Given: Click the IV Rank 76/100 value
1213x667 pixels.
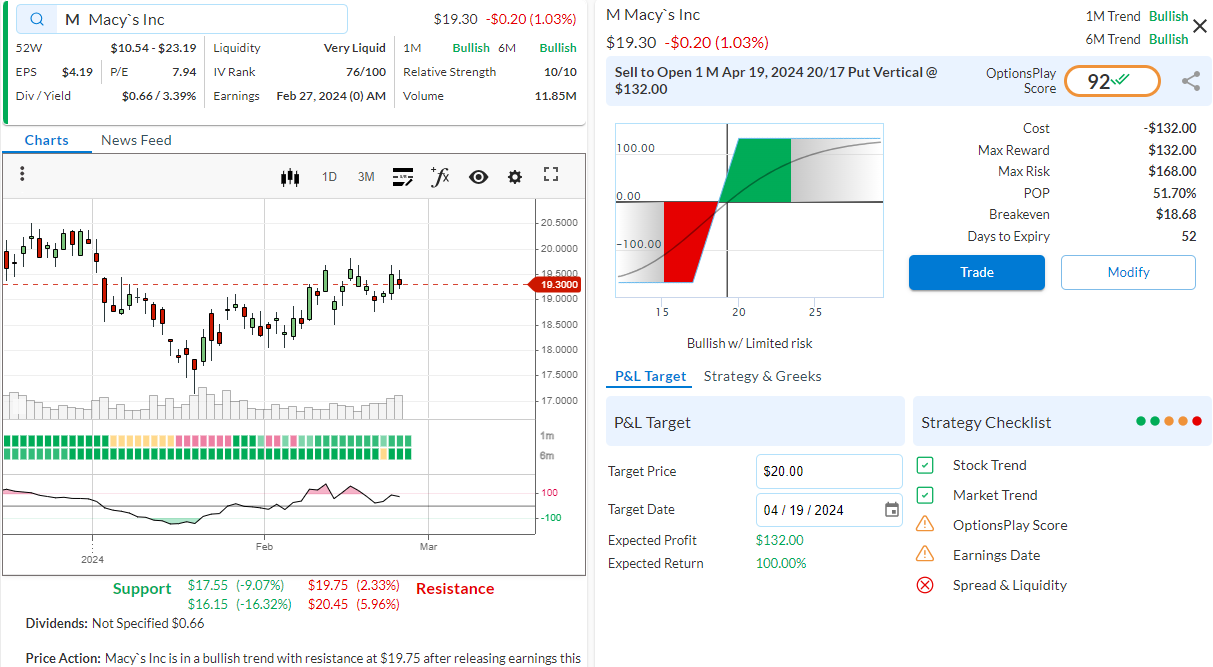Looking at the screenshot, I should 366,72.
